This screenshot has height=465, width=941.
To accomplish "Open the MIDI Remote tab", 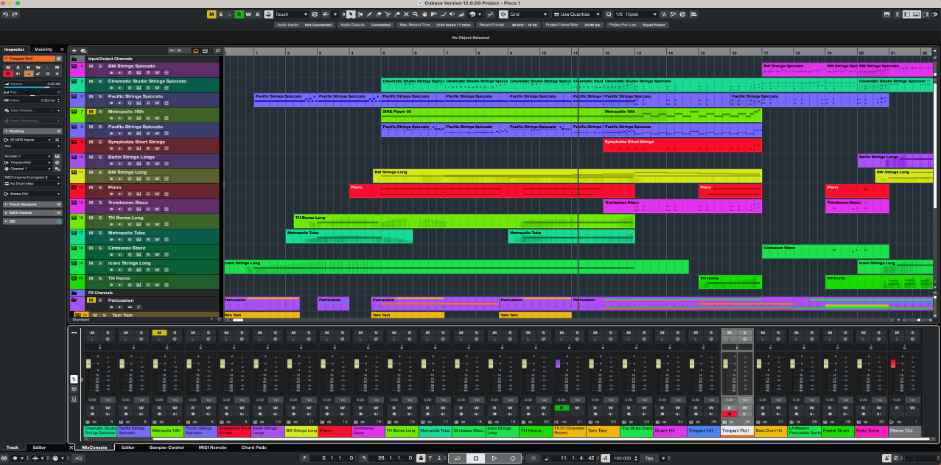I will coord(211,448).
